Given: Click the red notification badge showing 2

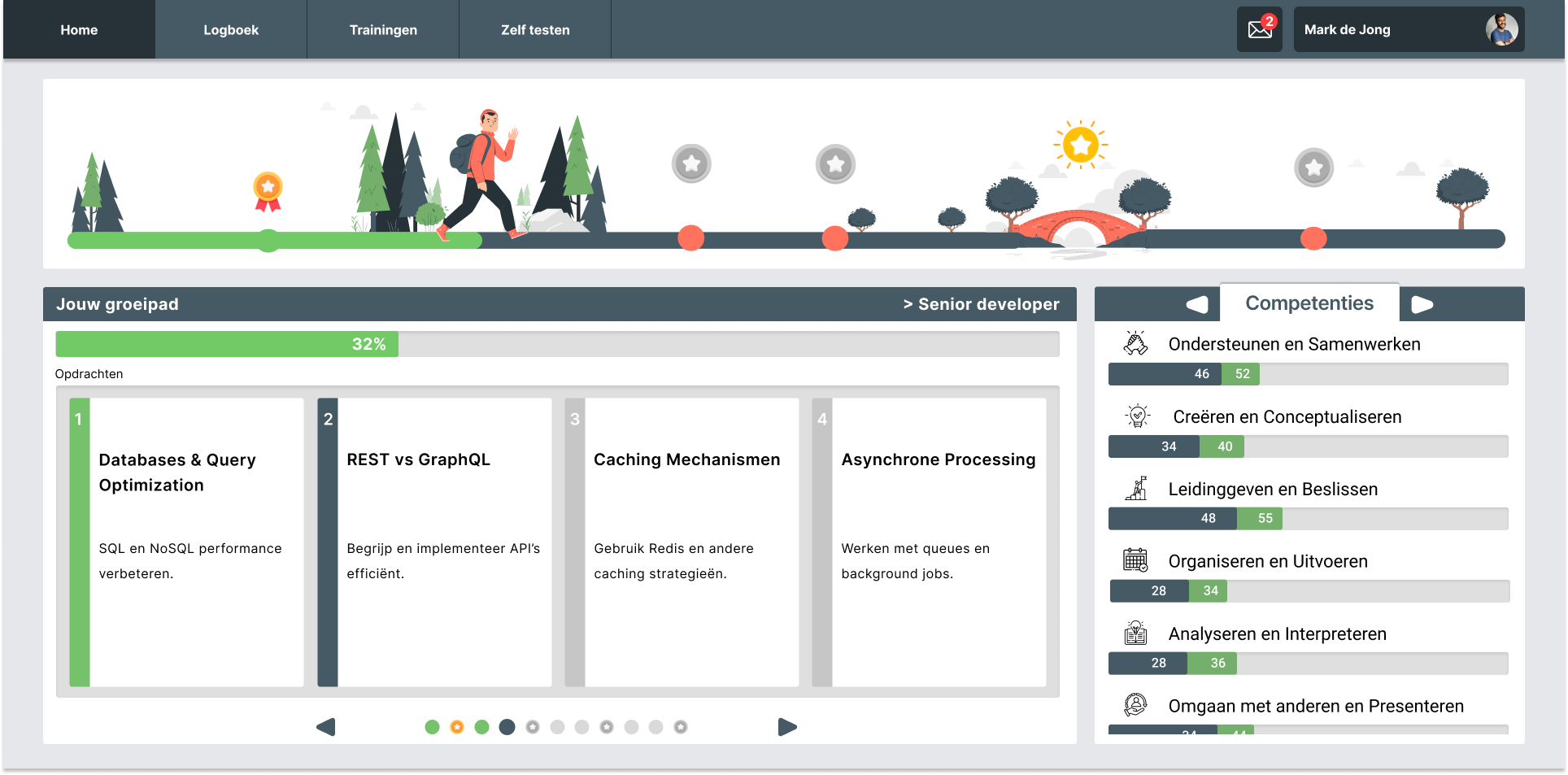Looking at the screenshot, I should tap(1269, 21).
